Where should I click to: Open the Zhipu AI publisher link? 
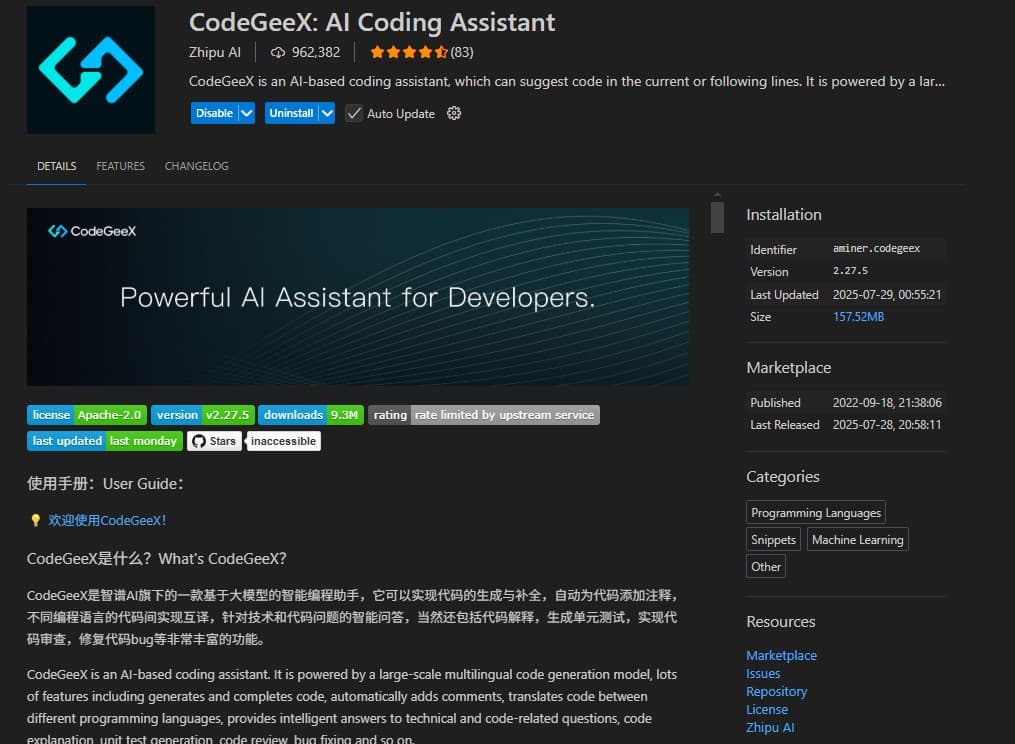tap(215, 52)
